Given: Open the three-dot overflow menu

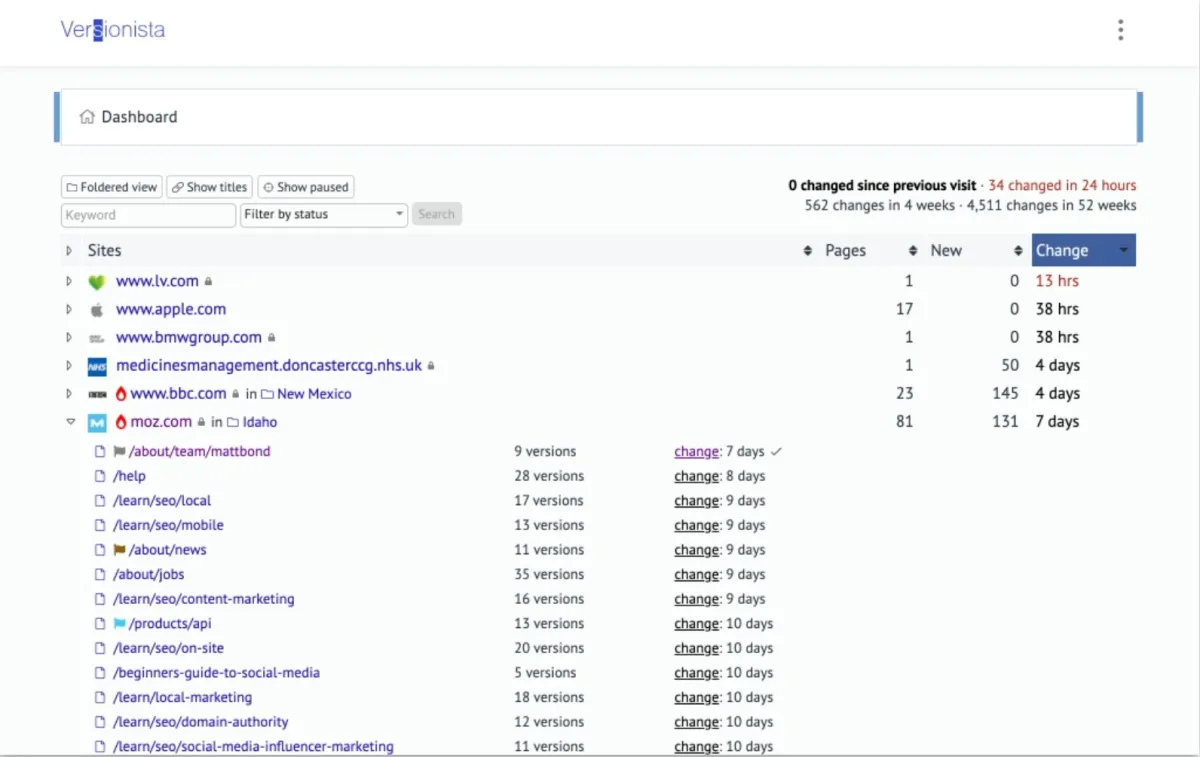Looking at the screenshot, I should [x=1120, y=30].
